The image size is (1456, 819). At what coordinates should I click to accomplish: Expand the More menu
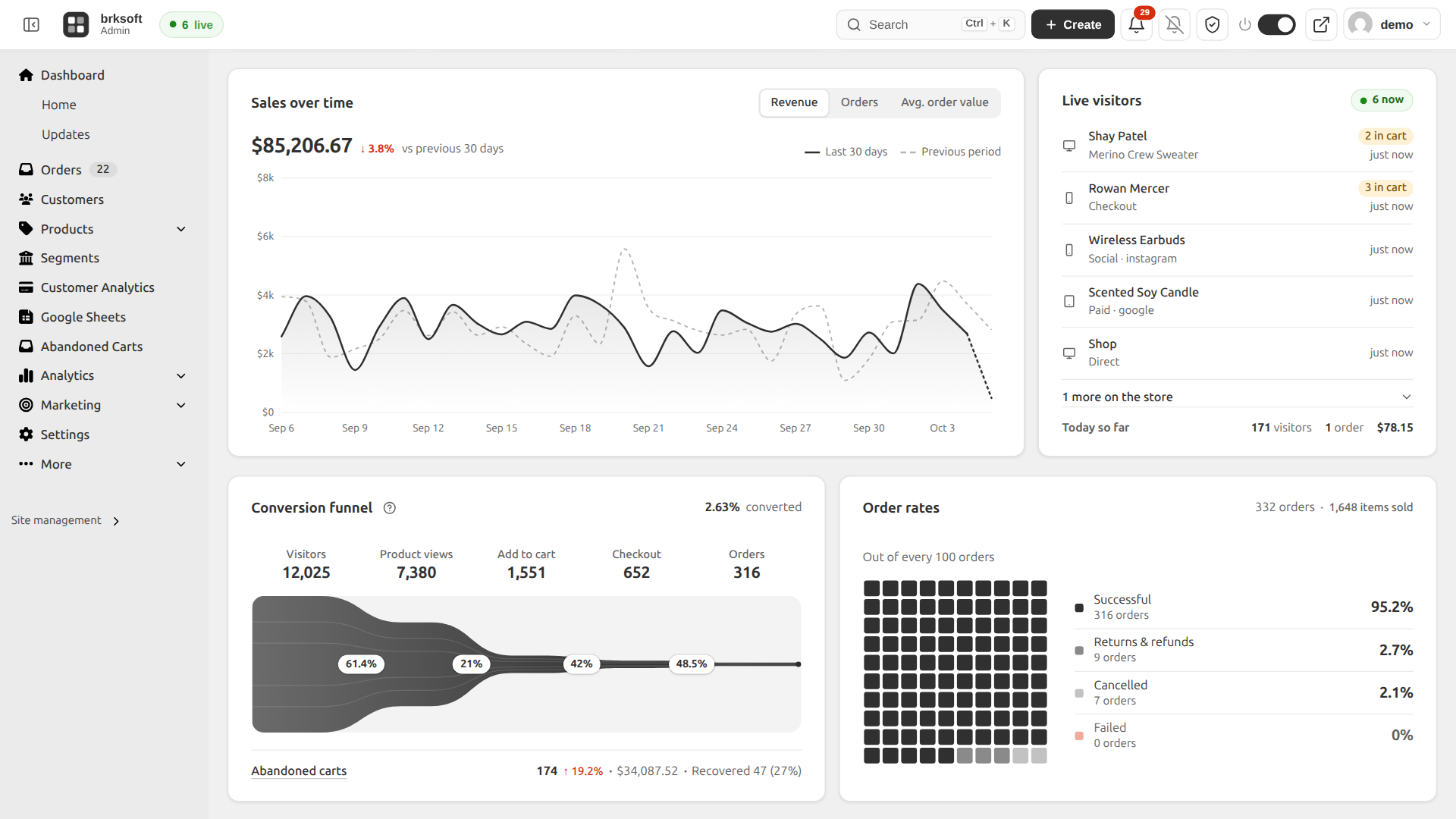(181, 464)
